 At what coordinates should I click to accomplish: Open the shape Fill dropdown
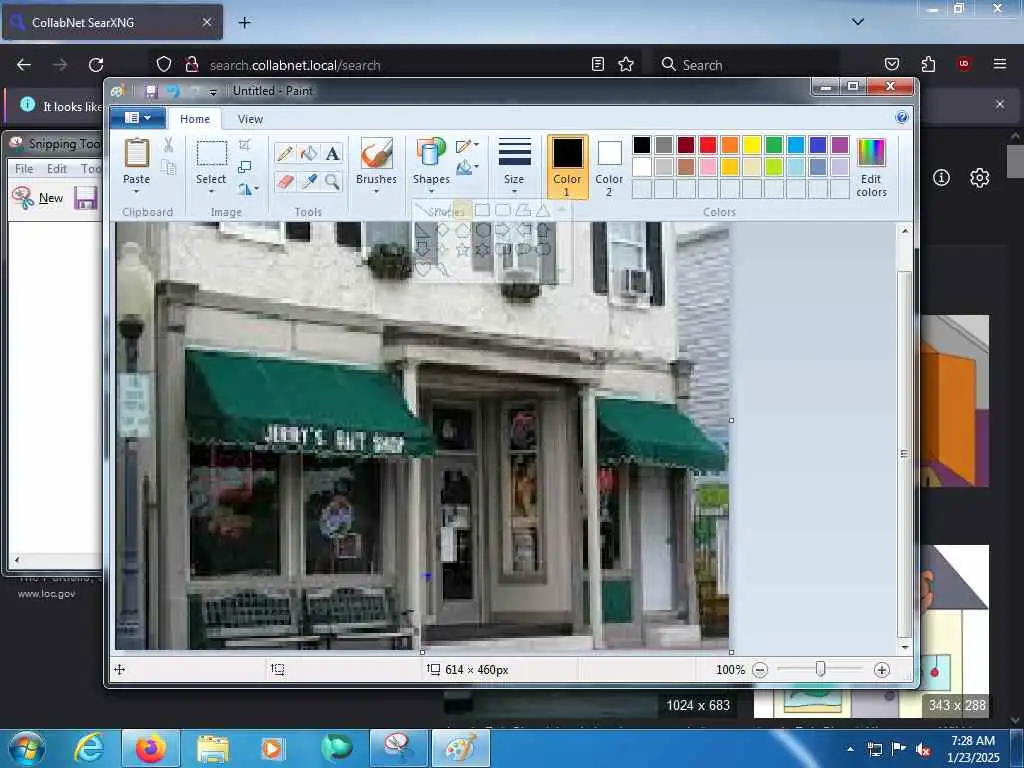(x=467, y=168)
